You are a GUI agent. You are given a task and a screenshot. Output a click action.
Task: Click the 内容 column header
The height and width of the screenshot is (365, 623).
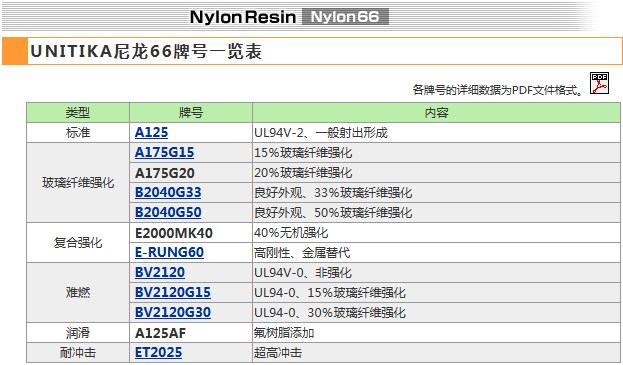[x=436, y=113]
